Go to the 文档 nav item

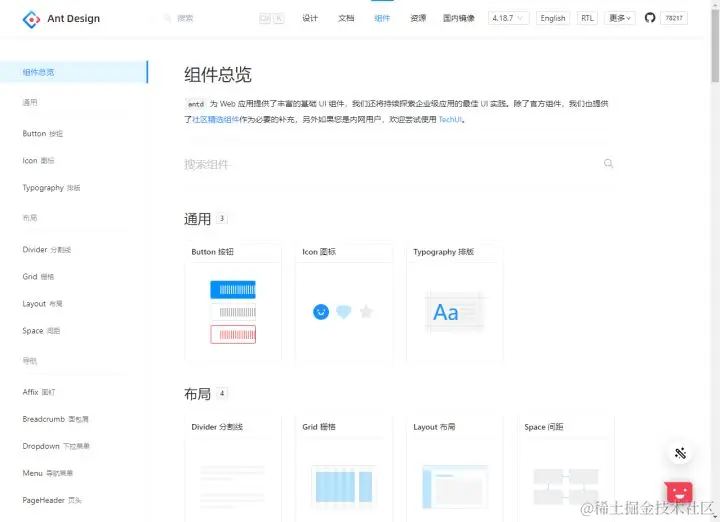click(x=346, y=18)
